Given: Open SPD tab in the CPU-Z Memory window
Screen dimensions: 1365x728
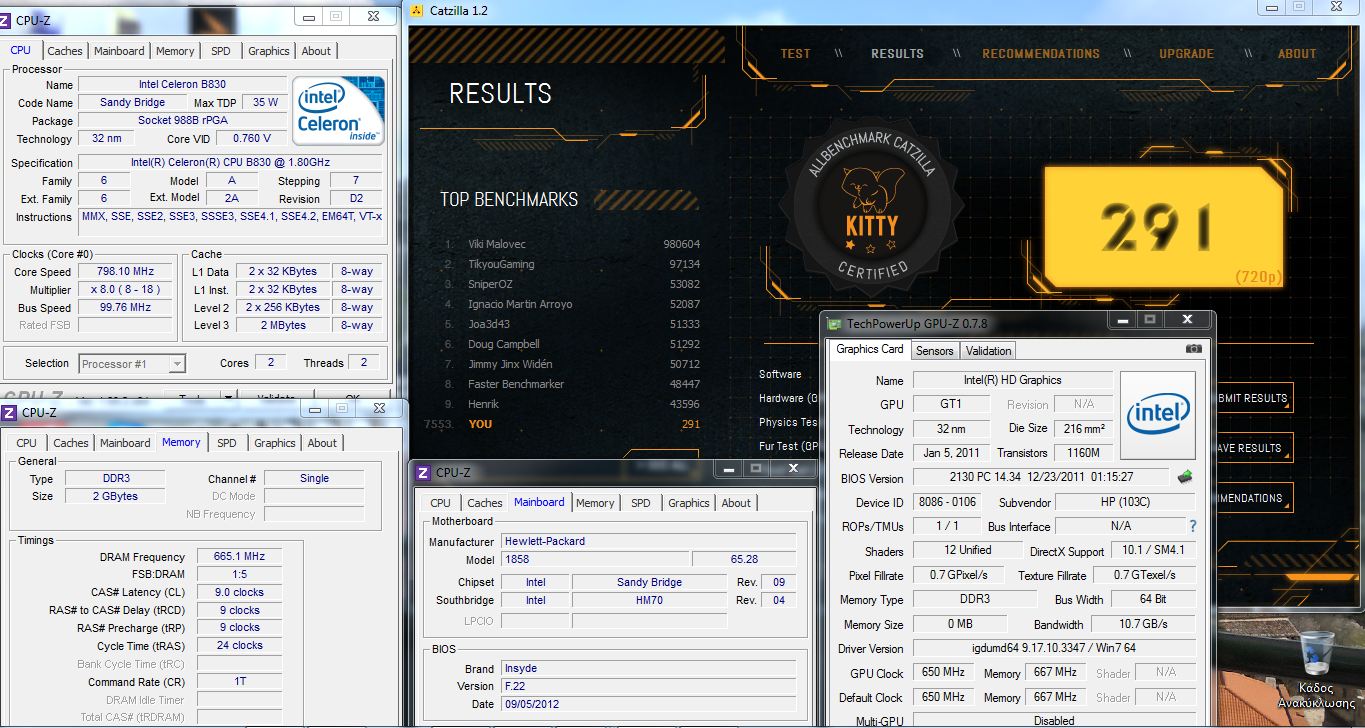Looking at the screenshot, I should [x=227, y=443].
